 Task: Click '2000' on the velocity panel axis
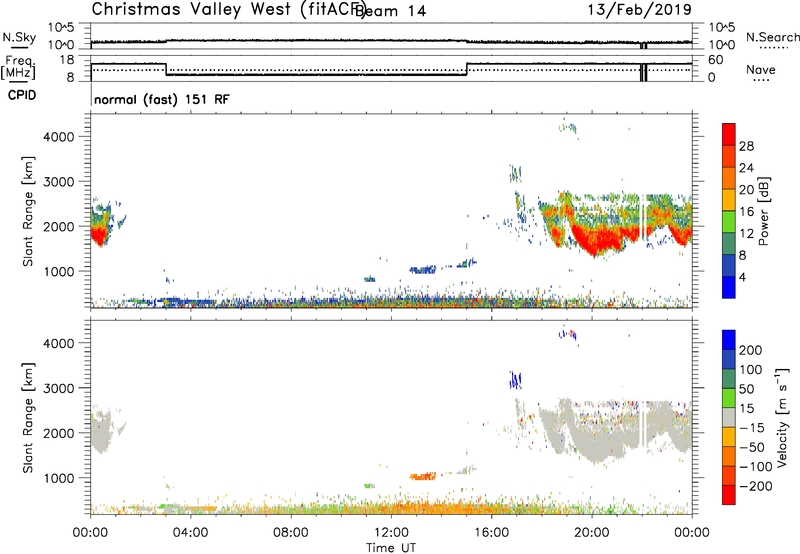tap(59, 433)
